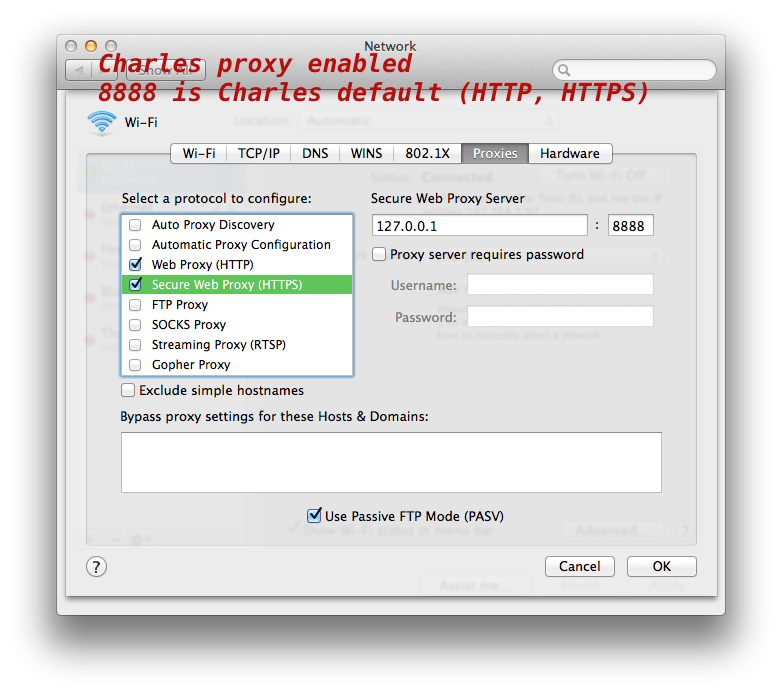This screenshot has height=694, width=782.
Task: Switch to the 802.1X tab
Action: tap(427, 153)
